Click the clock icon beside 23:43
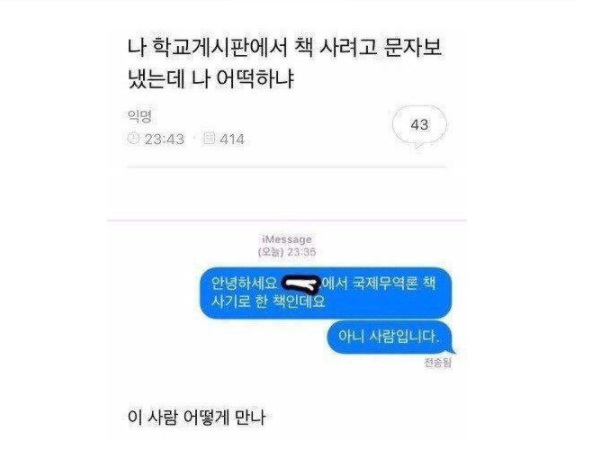 click(x=133, y=138)
